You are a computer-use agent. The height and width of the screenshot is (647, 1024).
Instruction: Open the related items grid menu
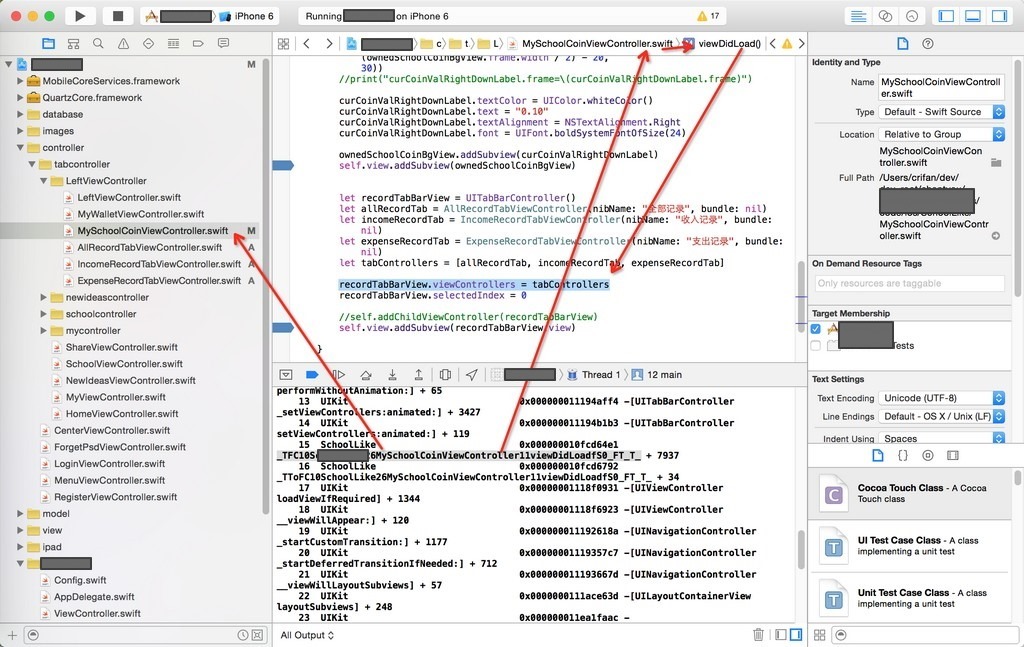tap(283, 44)
